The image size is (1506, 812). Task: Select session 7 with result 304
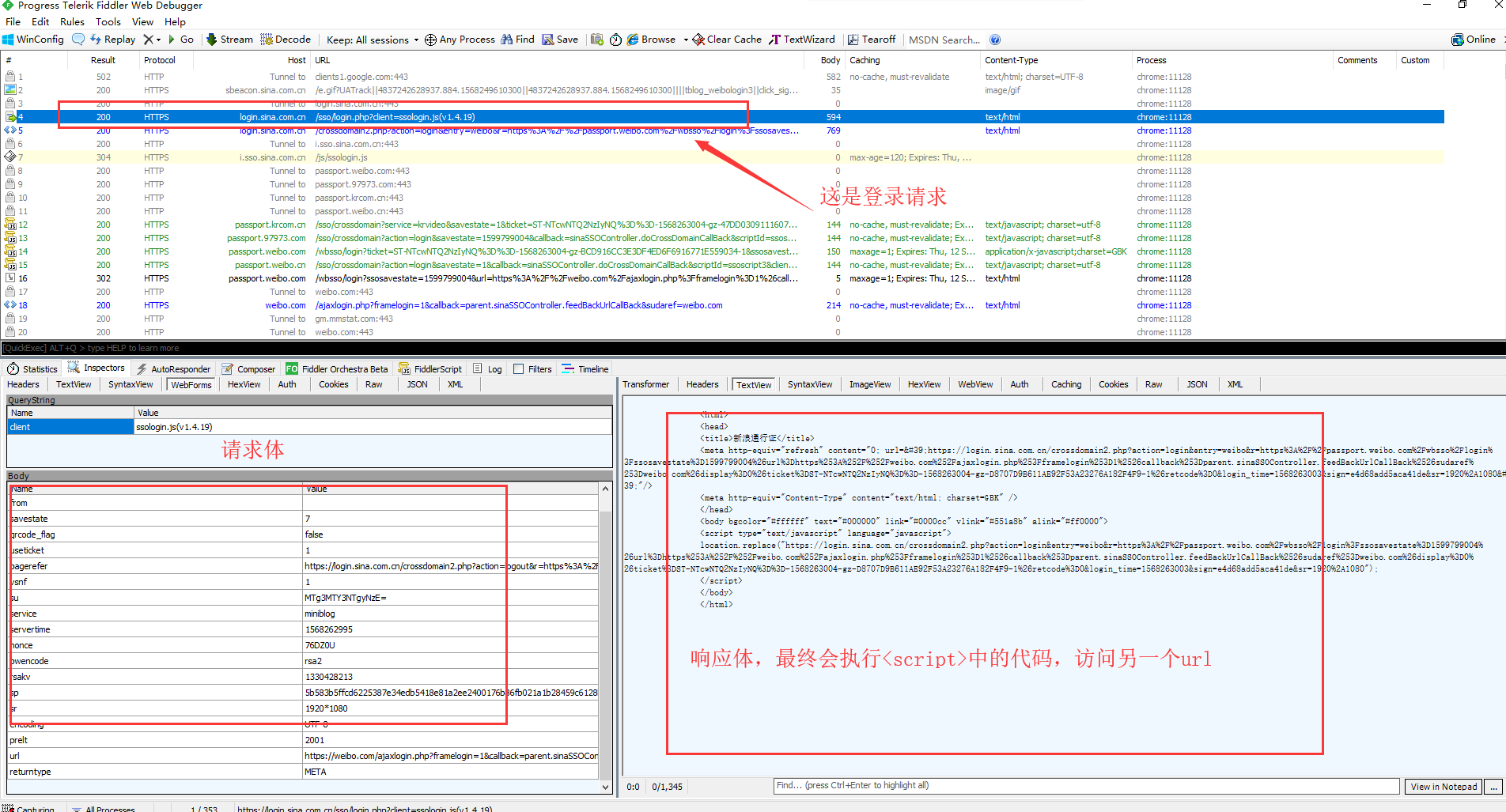click(724, 157)
